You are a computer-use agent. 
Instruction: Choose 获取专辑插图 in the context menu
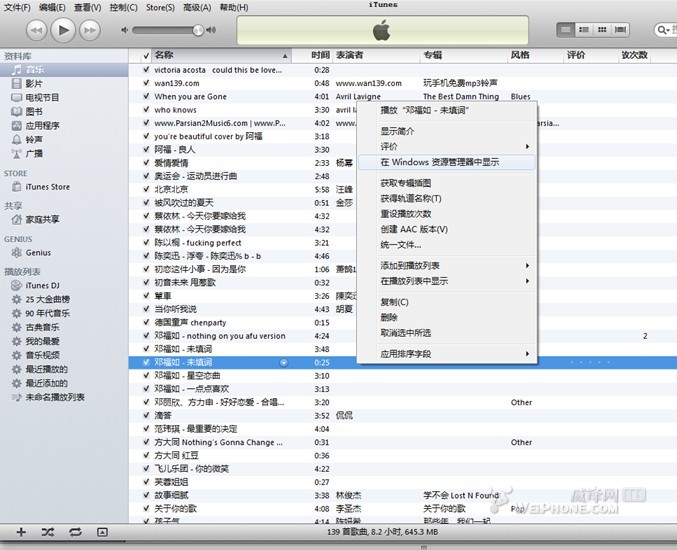pos(447,183)
